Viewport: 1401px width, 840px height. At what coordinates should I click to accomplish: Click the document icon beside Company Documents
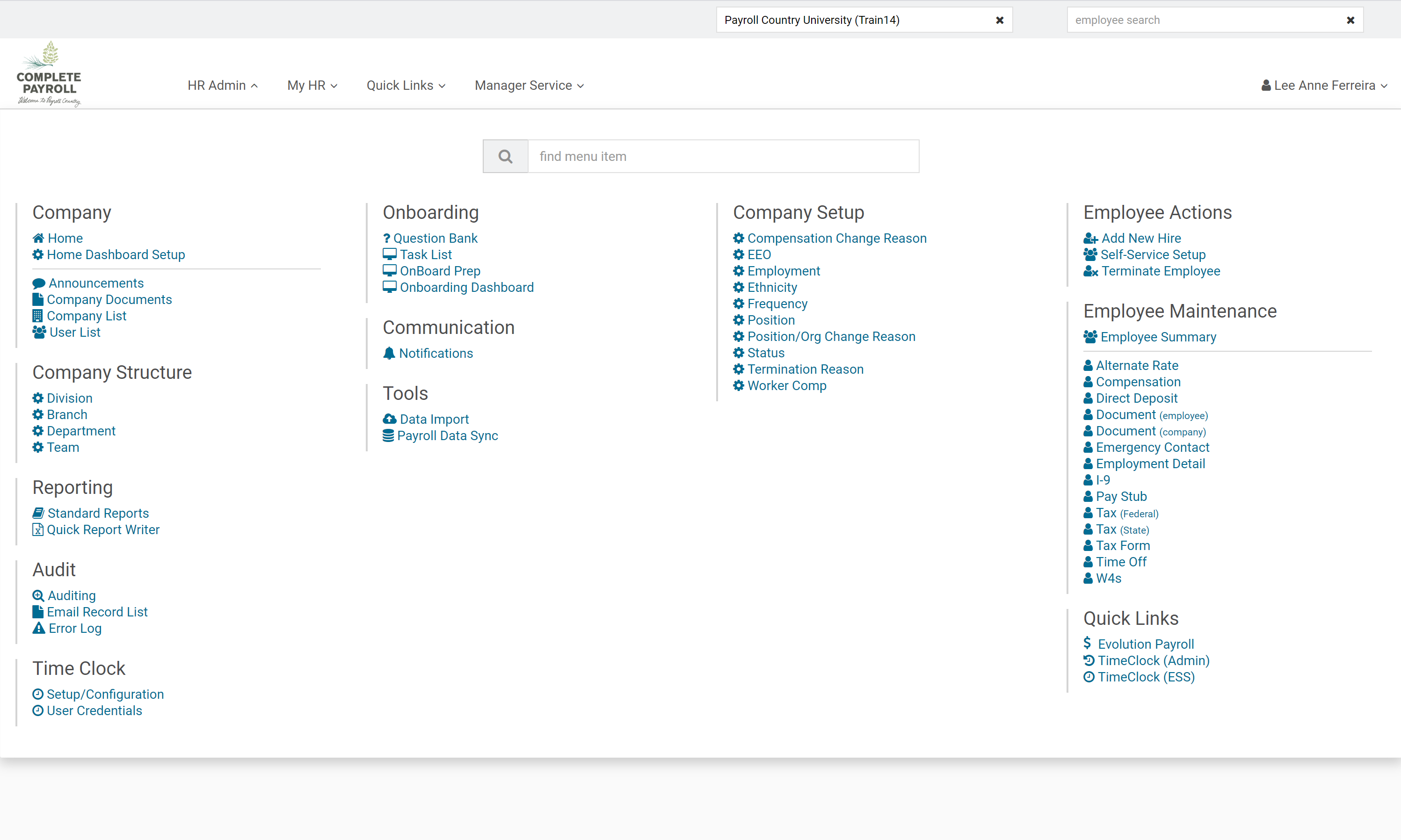pos(38,299)
